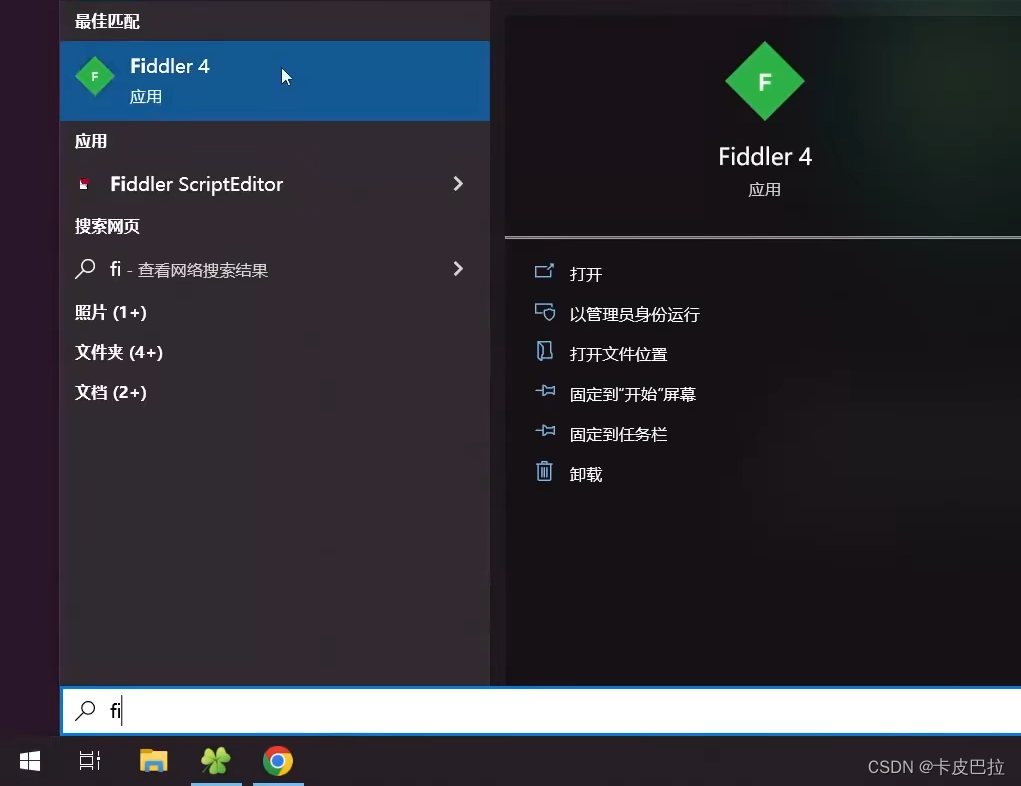The height and width of the screenshot is (786, 1021).
Task: Click the 最佳匹配 section header
Action: (107, 21)
